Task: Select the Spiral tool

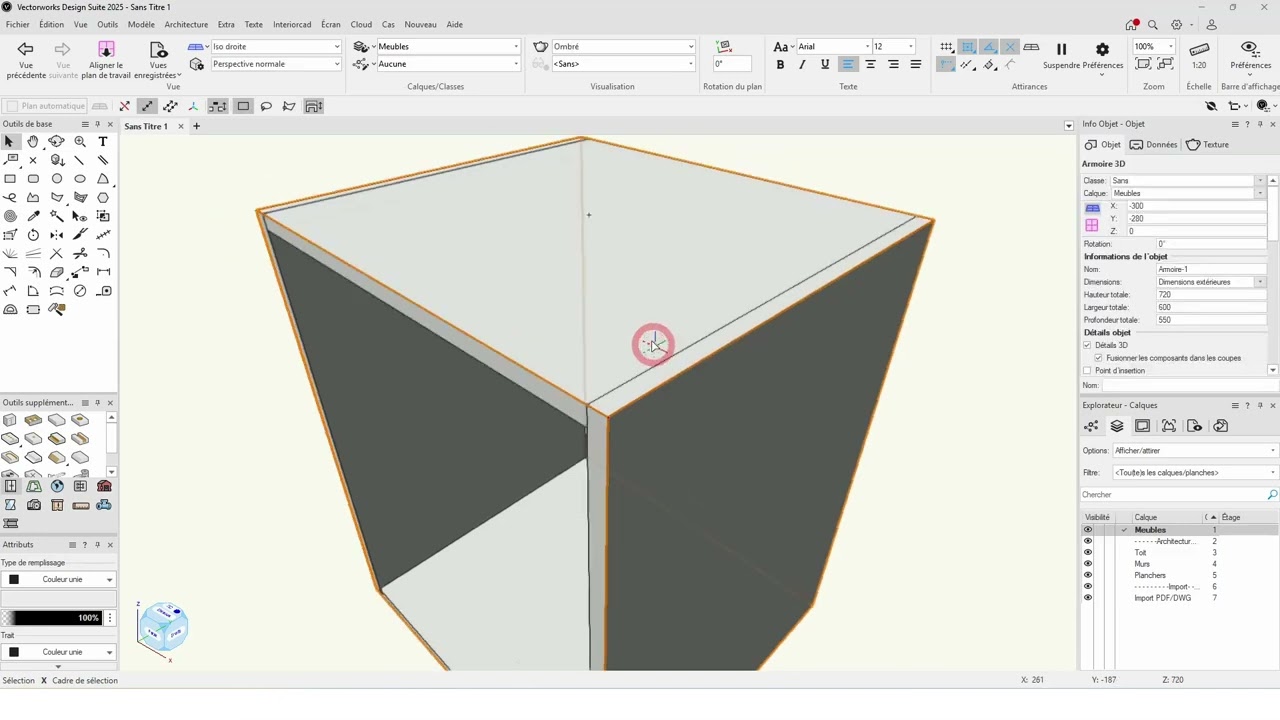Action: point(10,216)
